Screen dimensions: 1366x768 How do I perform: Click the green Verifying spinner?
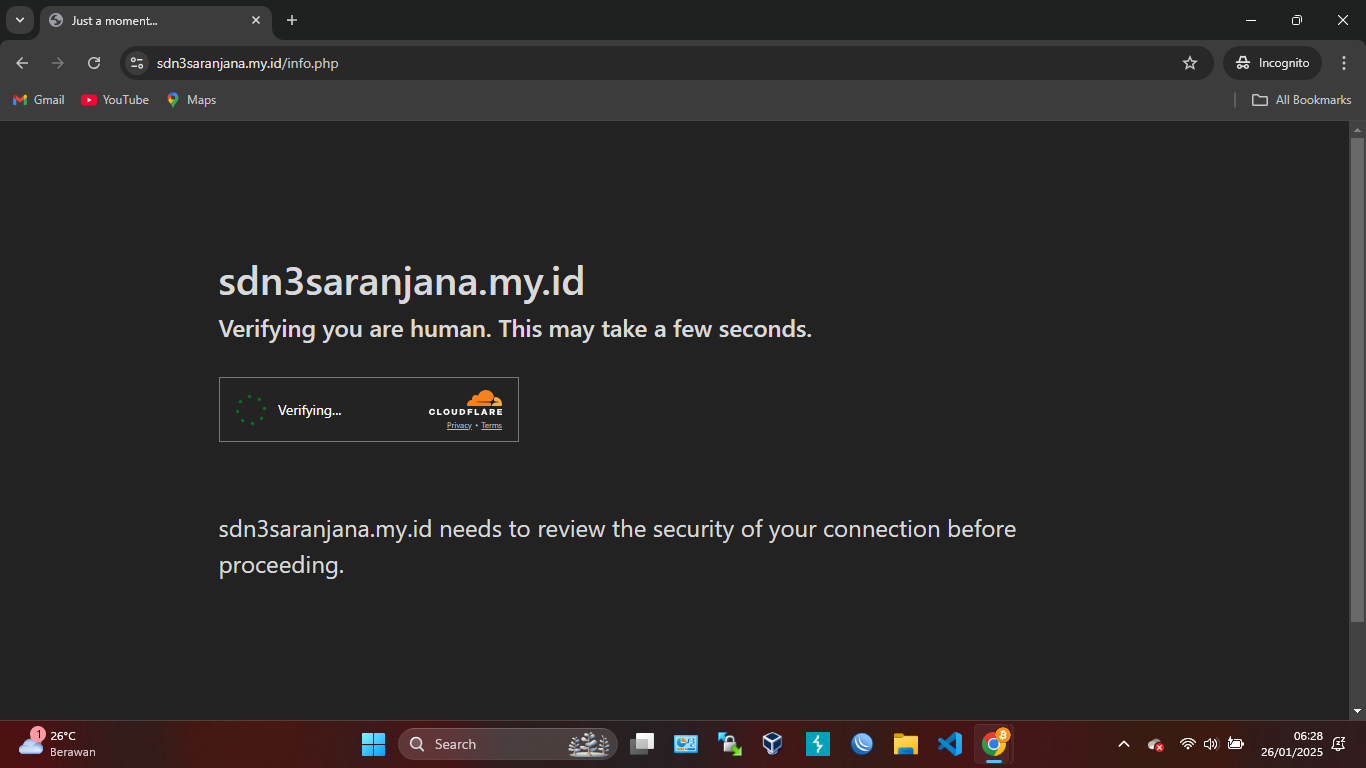coord(250,410)
